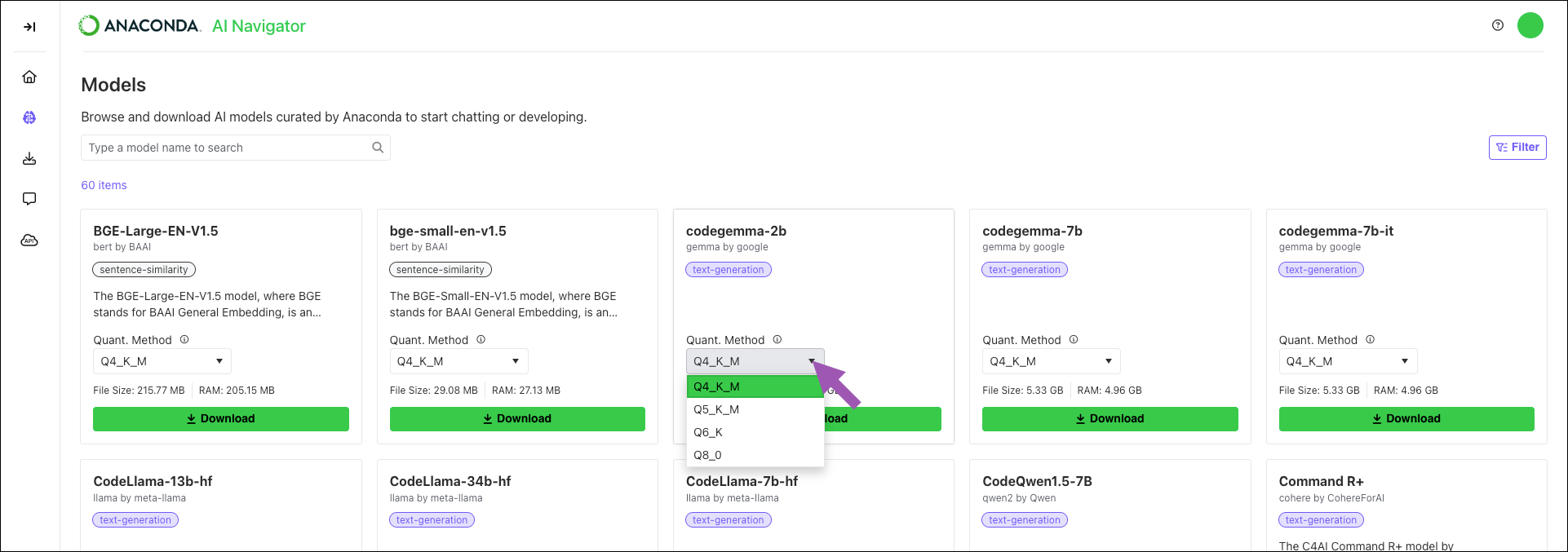The width and height of the screenshot is (1568, 552).
Task: Open the green user profile avatar
Action: 1530,25
